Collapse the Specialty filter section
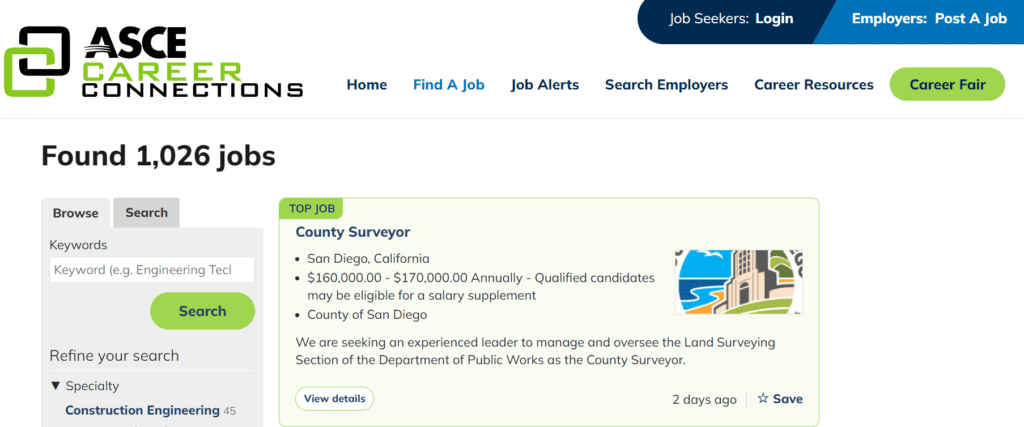The width and height of the screenshot is (1024, 427). (84, 386)
